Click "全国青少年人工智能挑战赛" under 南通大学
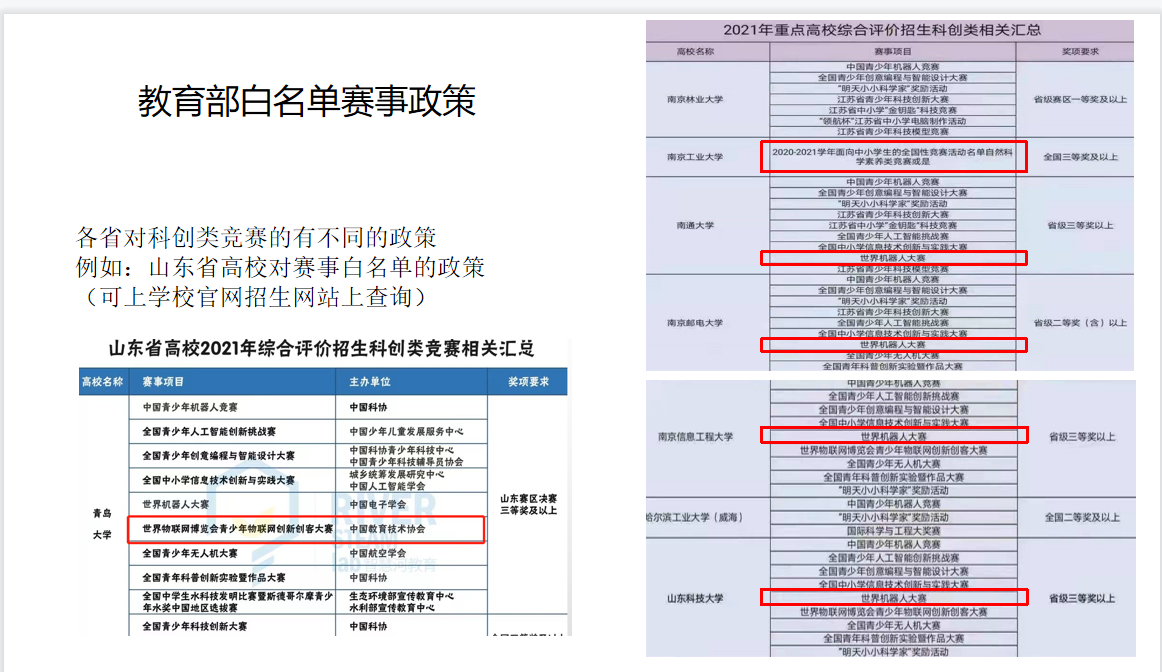The image size is (1162, 672). (x=892, y=236)
